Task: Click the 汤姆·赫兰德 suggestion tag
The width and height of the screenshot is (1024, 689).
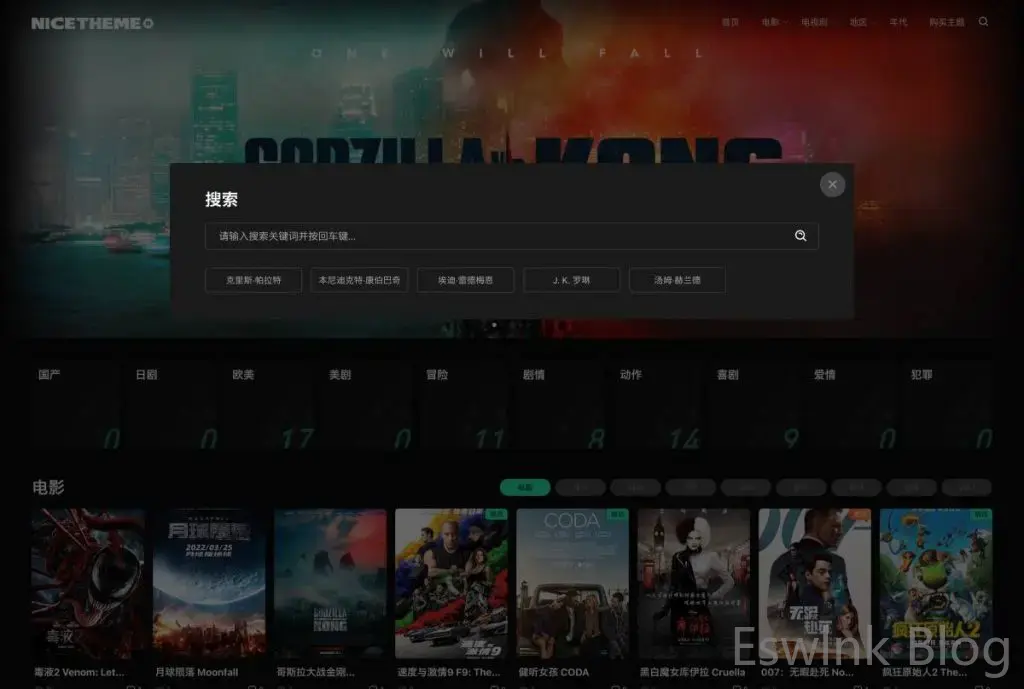Action: tap(677, 280)
